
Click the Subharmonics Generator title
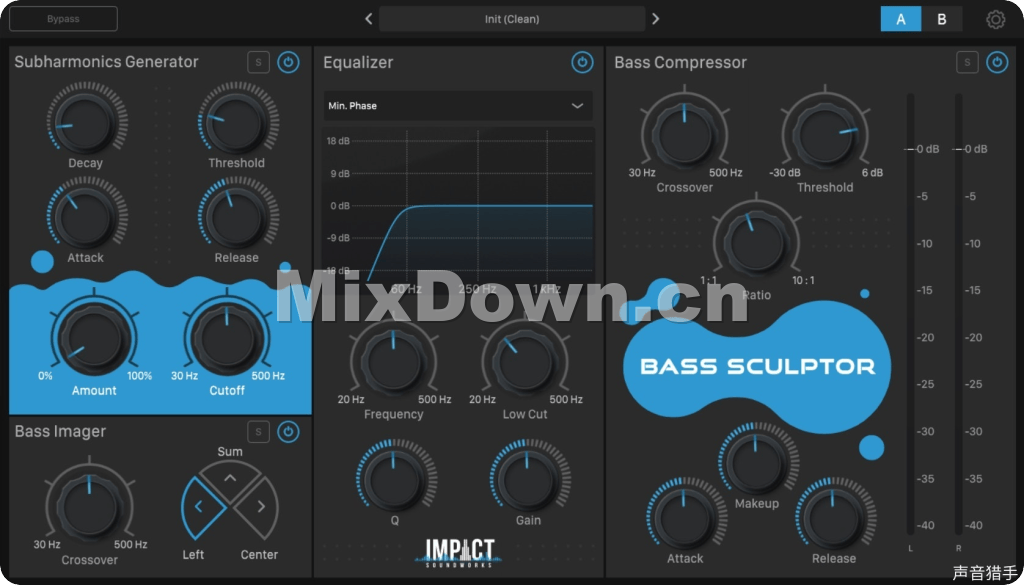pyautogui.click(x=106, y=62)
